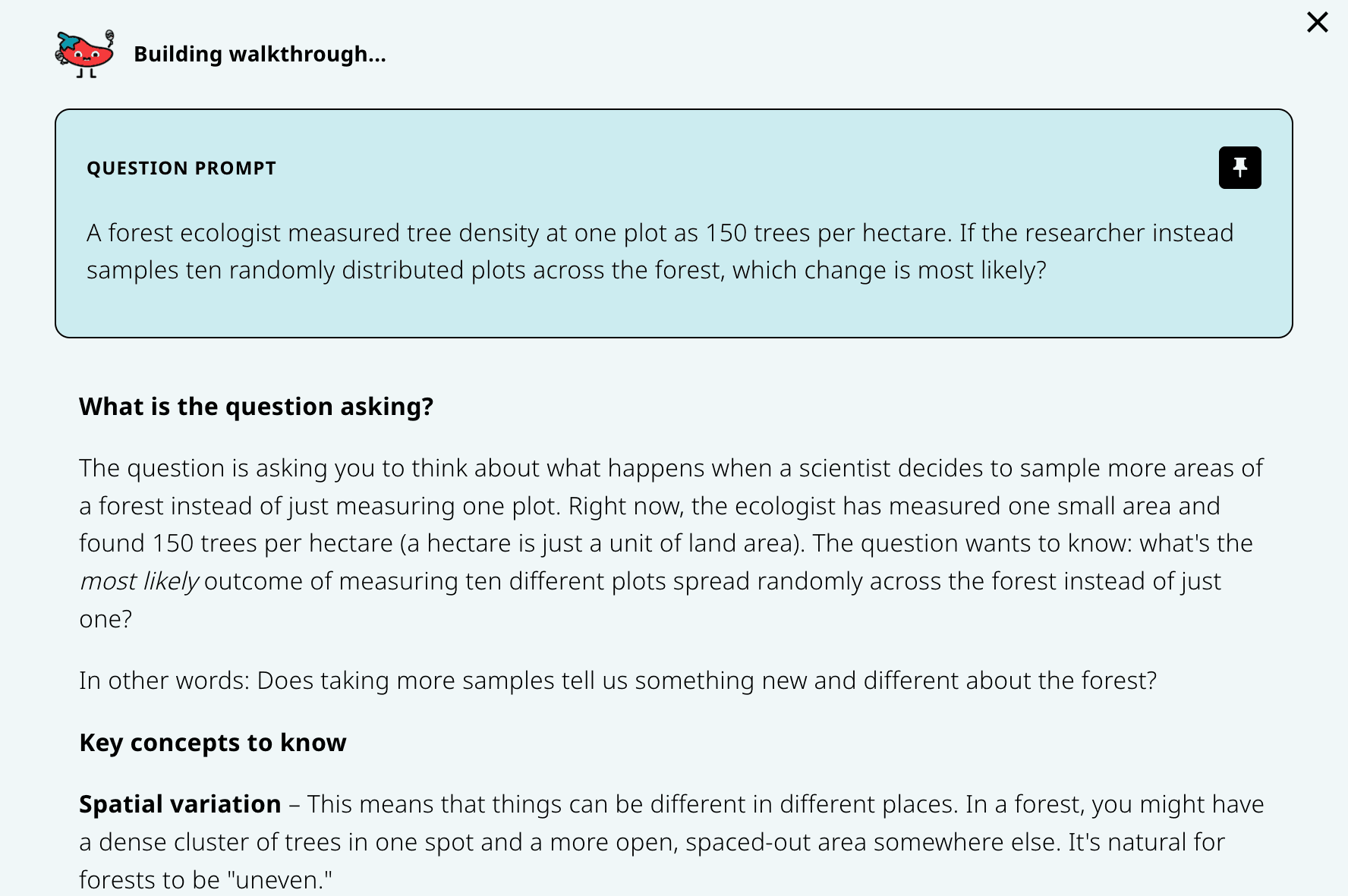1348x896 pixels.
Task: Click the red pepper mascot icon
Action: tap(85, 54)
